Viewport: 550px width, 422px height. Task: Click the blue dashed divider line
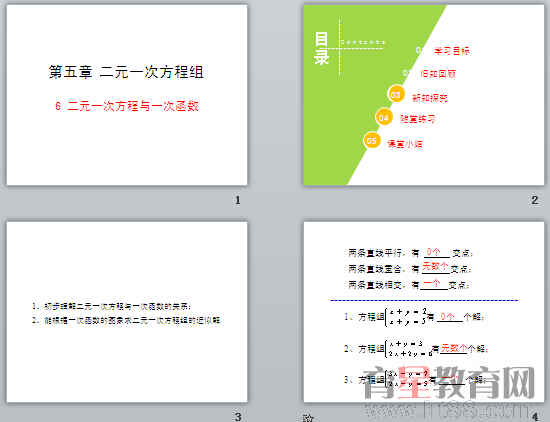click(x=424, y=300)
